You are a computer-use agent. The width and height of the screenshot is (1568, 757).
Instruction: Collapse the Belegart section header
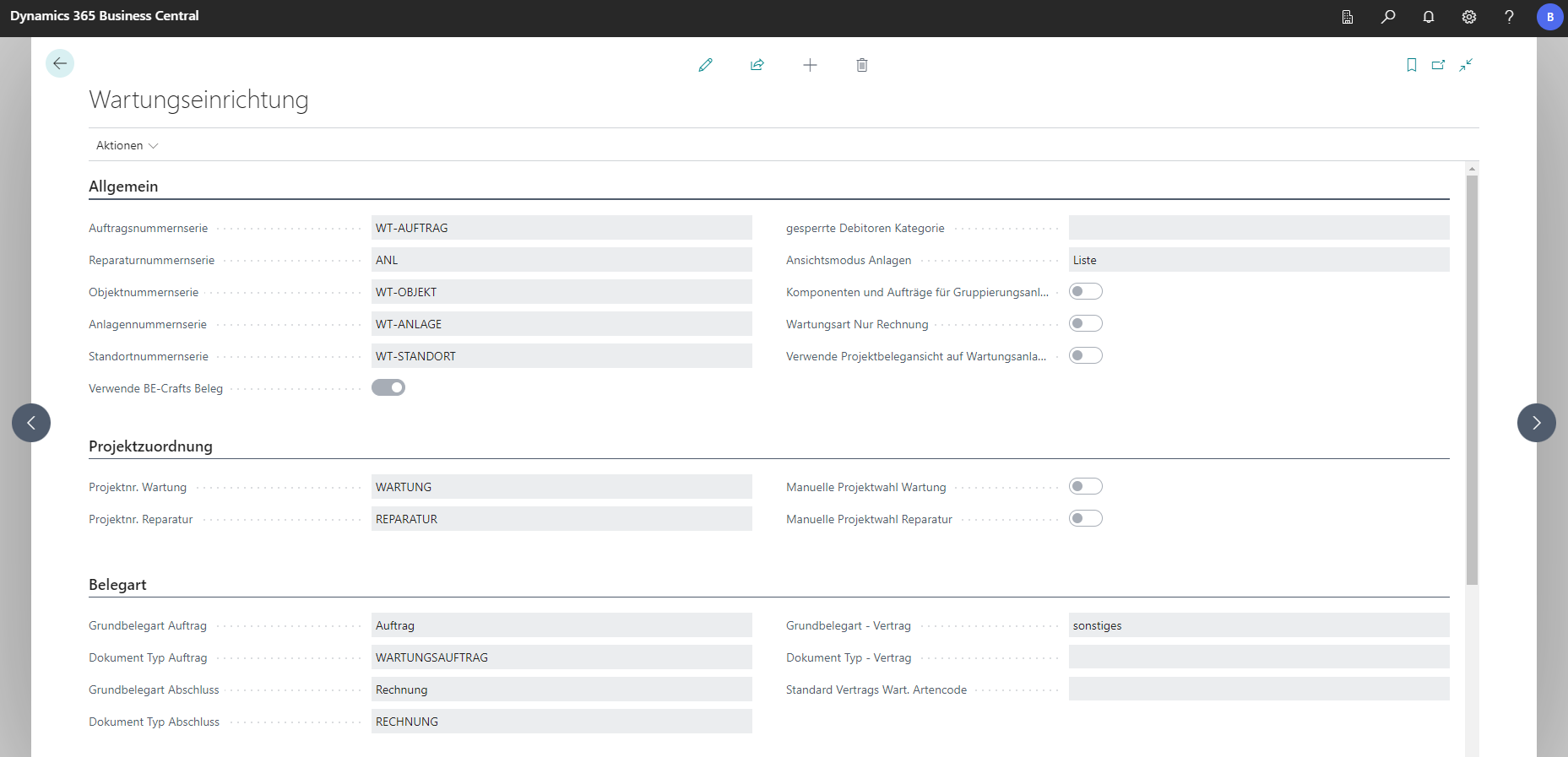tap(117, 585)
